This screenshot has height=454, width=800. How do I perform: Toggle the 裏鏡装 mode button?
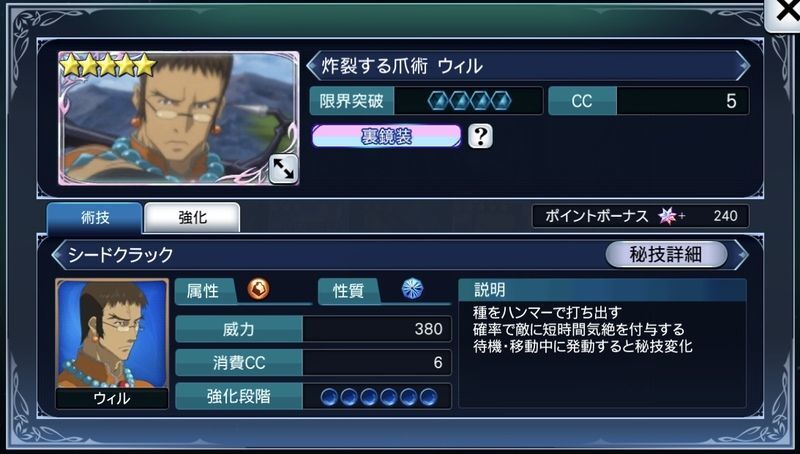tap(386, 136)
